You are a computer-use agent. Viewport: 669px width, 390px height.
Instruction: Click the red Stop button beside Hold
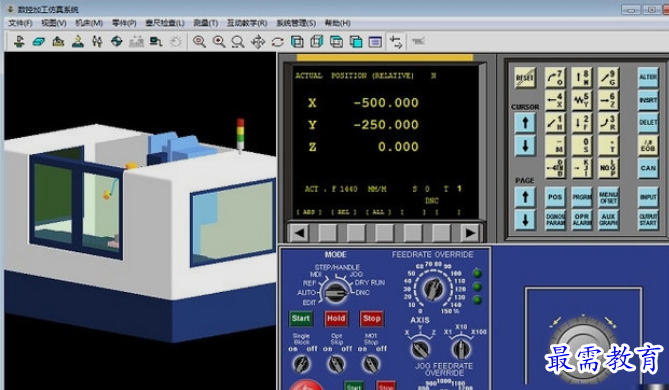372,318
